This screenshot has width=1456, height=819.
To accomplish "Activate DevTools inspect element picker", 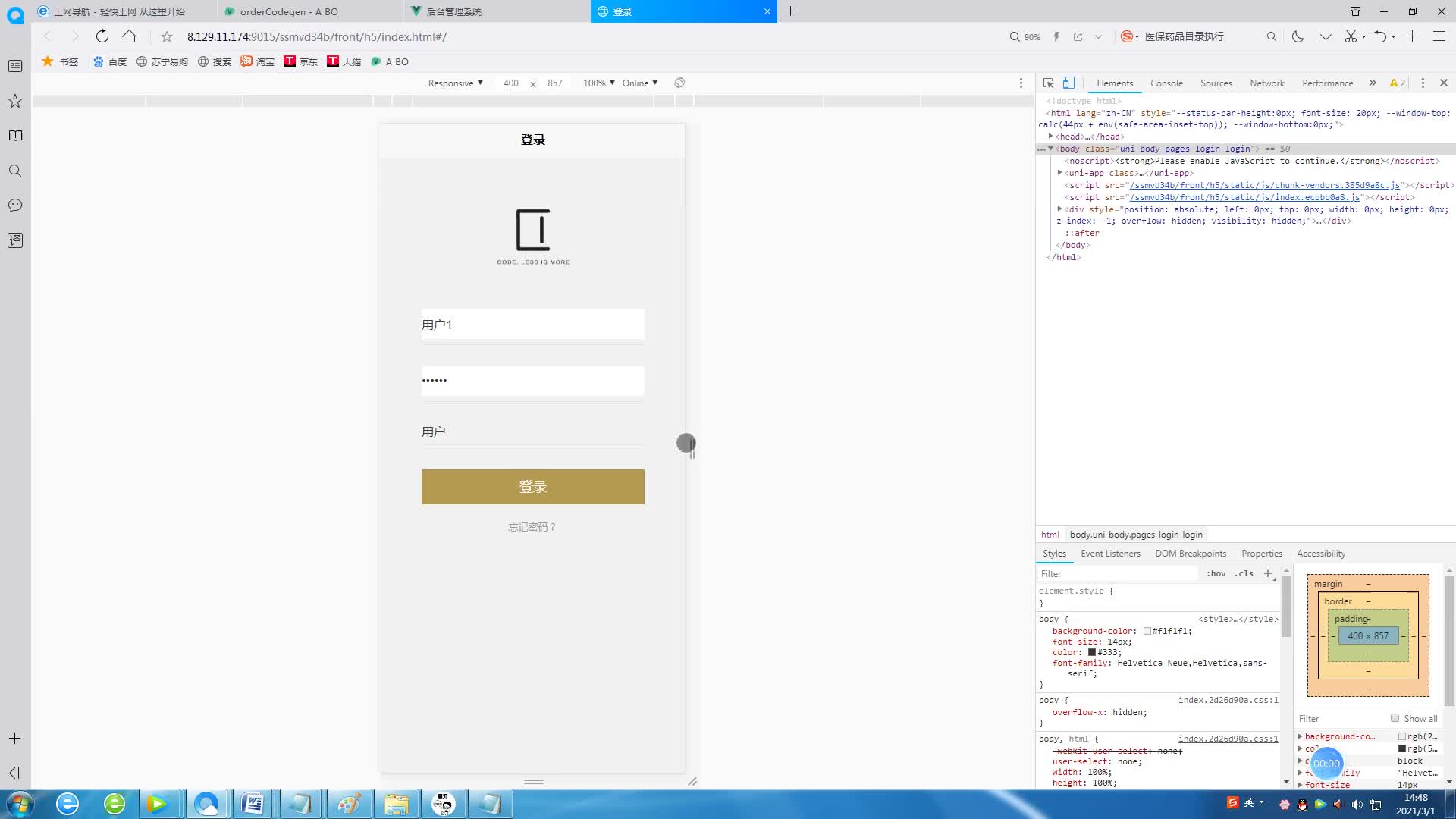I will pyautogui.click(x=1048, y=83).
